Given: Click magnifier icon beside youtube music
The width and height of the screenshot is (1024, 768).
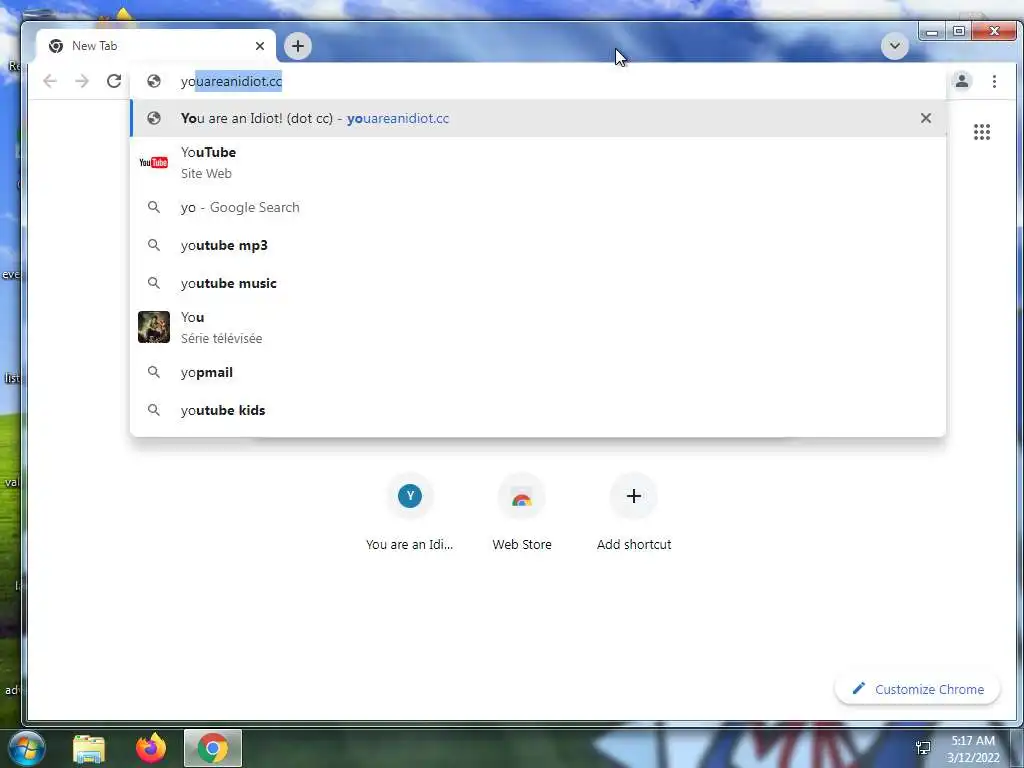Looking at the screenshot, I should point(153,283).
